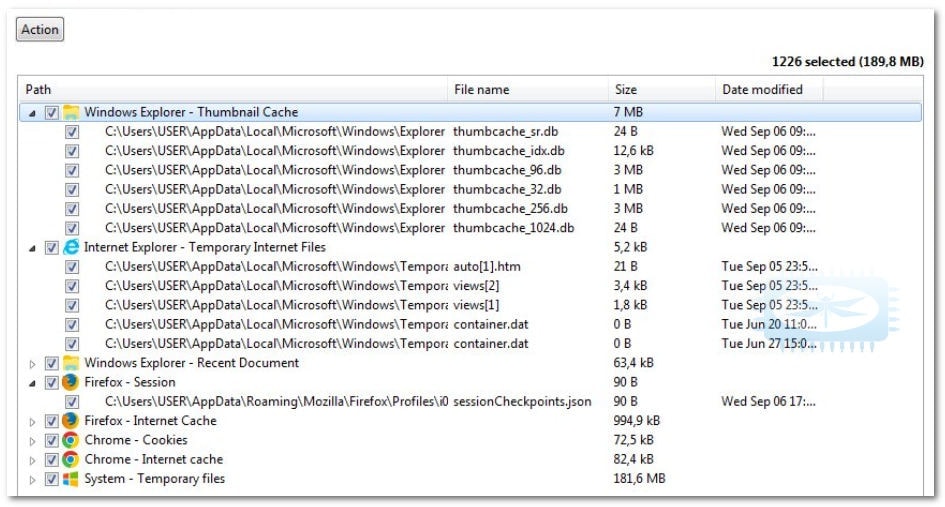Sort by the Path column header

pos(233,89)
